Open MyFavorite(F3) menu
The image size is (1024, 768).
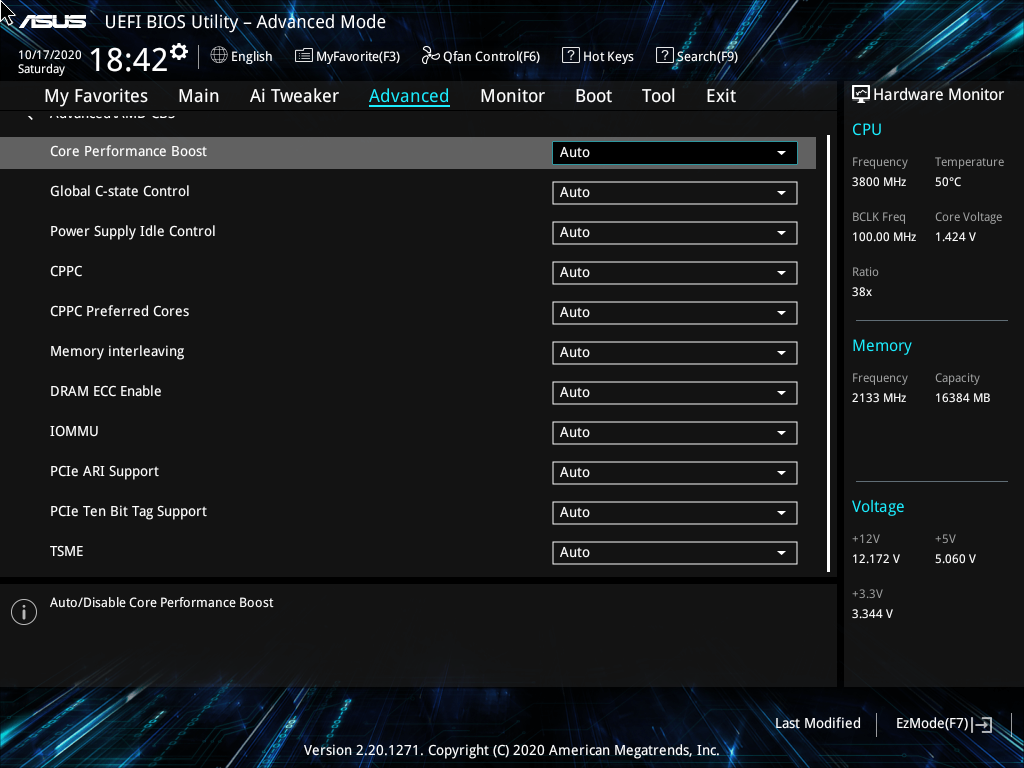[347, 56]
